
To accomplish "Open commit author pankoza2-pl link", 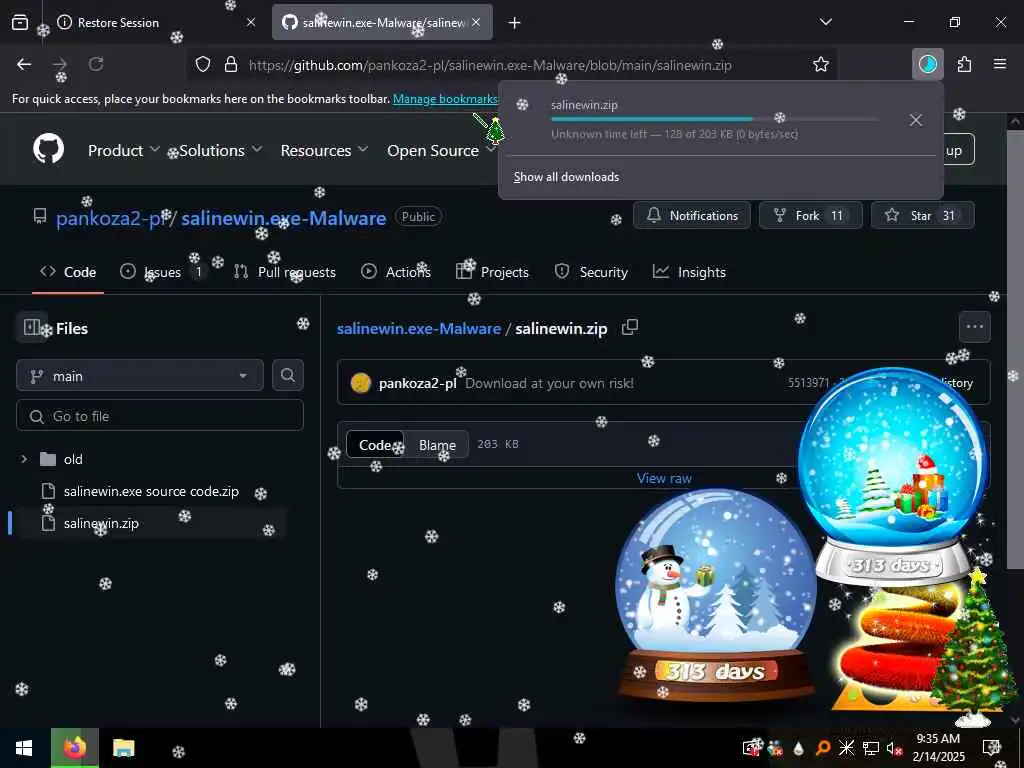I will point(417,383).
